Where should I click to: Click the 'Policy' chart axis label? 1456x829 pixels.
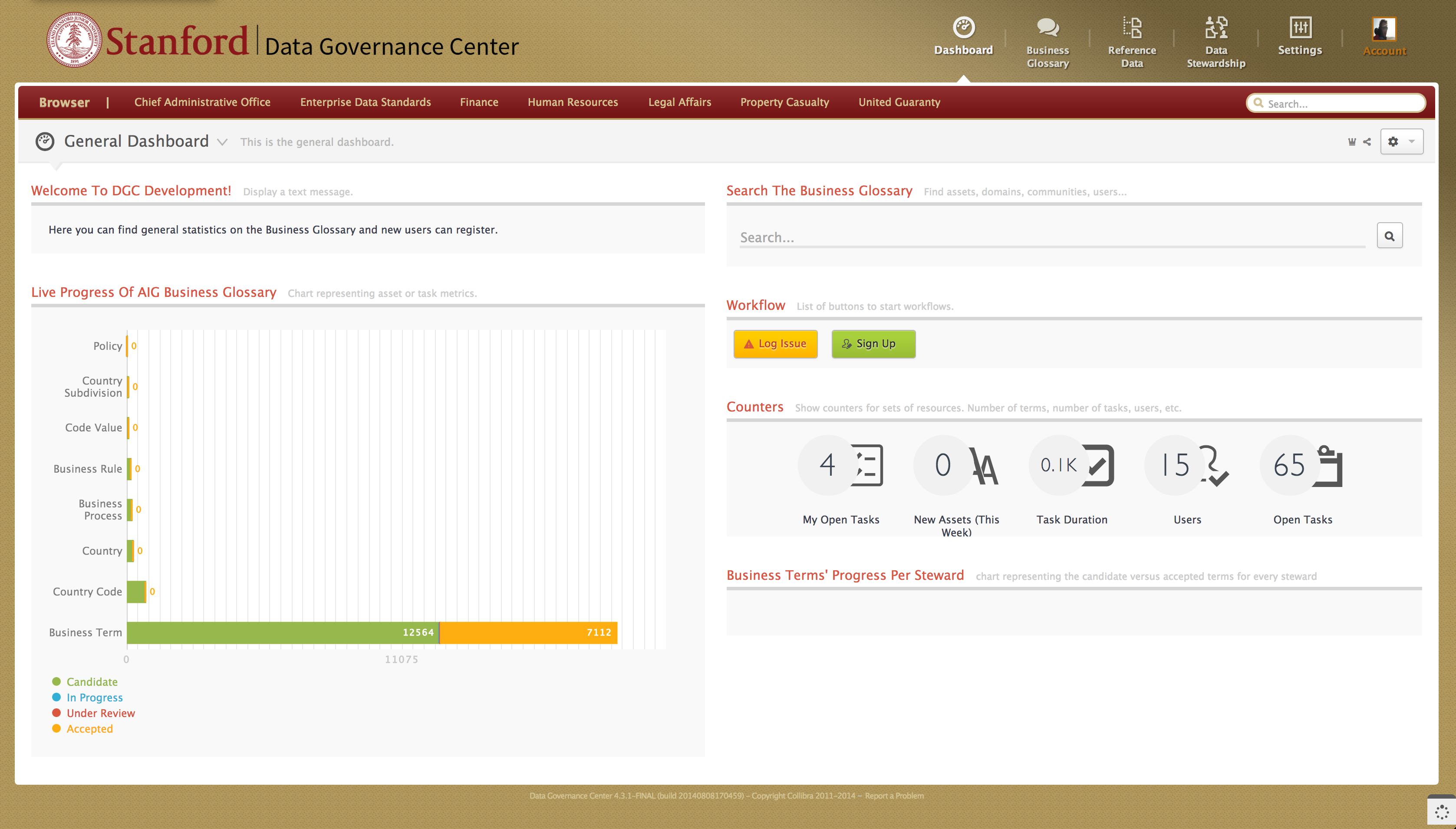point(108,345)
